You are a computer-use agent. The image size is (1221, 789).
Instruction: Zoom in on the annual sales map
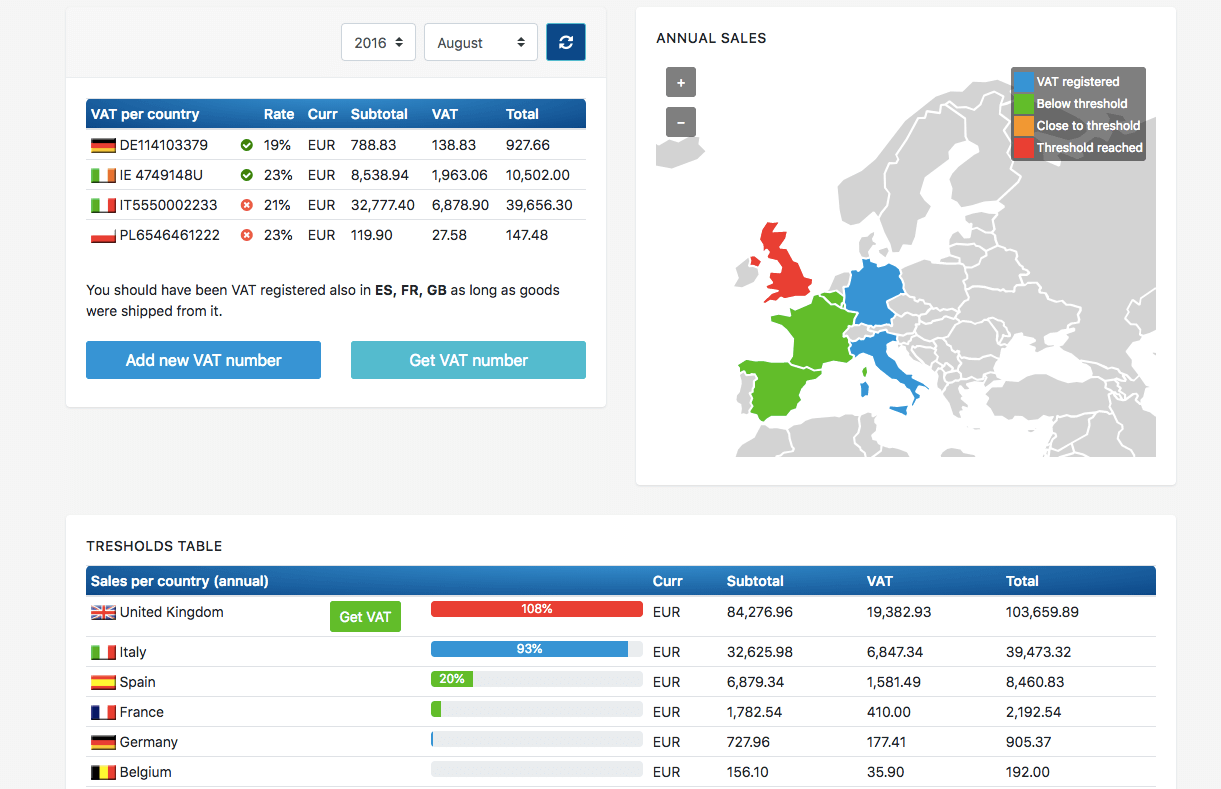[680, 82]
